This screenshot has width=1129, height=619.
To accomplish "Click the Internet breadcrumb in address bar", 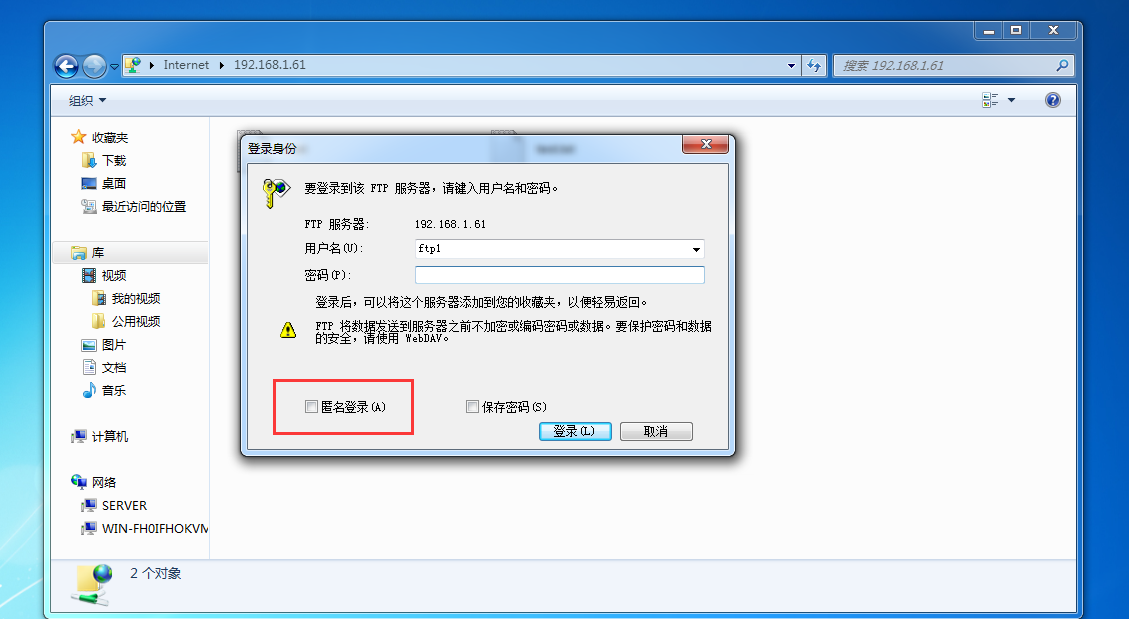I will [186, 65].
